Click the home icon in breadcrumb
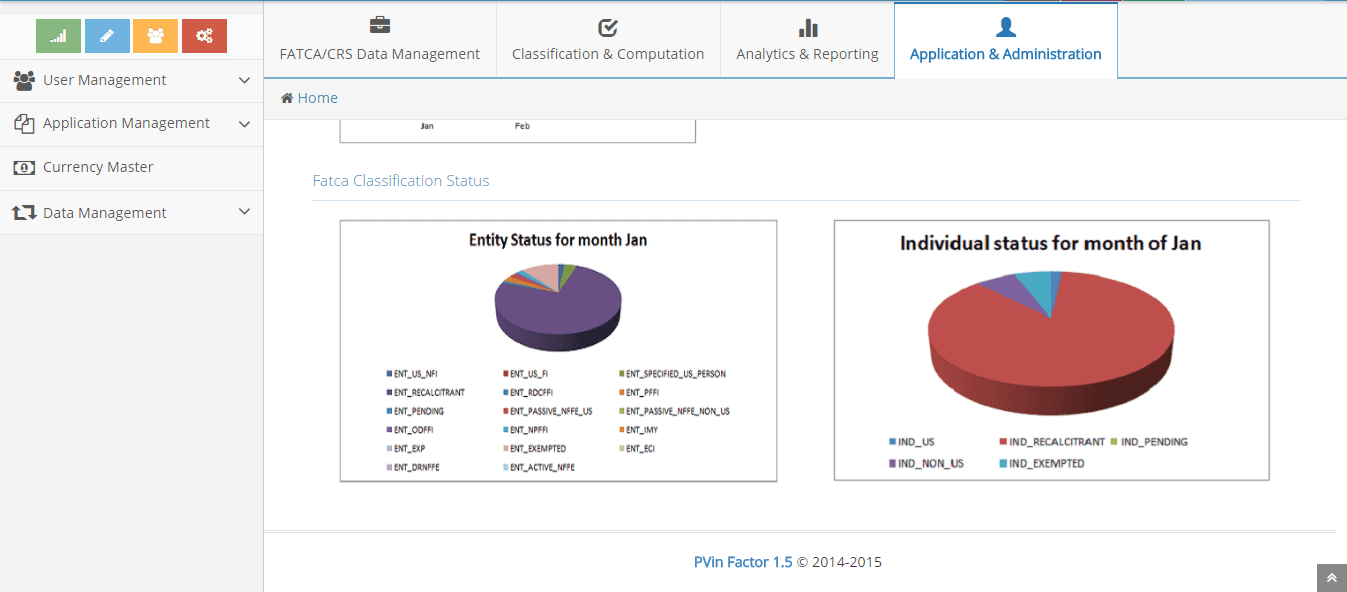The height and width of the screenshot is (592, 1347). (287, 98)
